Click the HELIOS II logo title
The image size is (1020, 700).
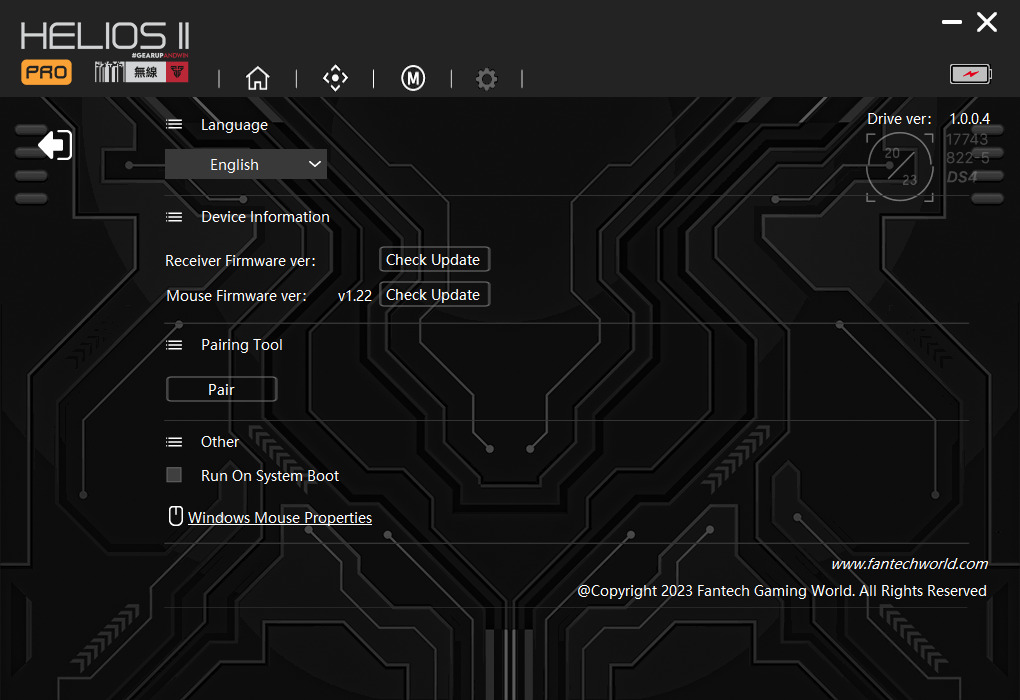pos(105,36)
